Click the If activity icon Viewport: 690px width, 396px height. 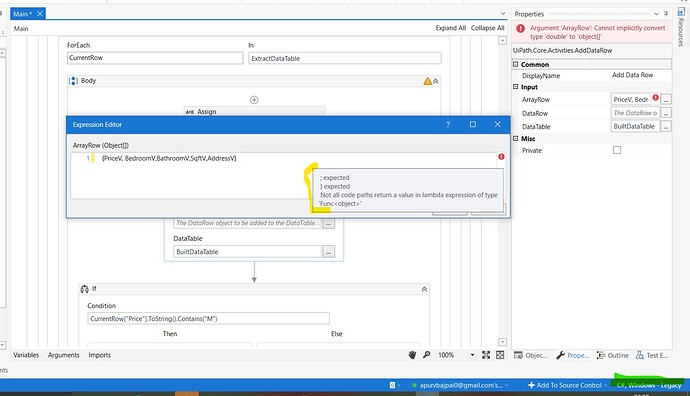84,289
